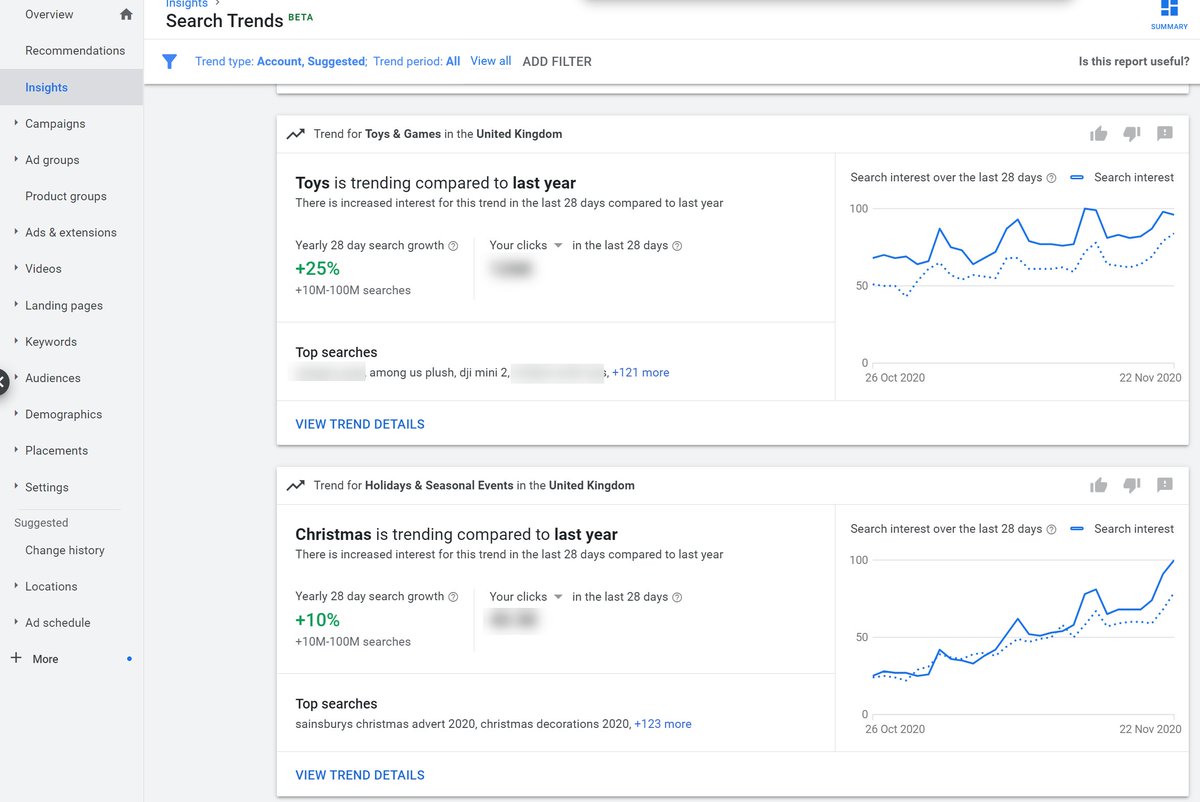Open Recommendations in the sidebar
This screenshot has height=802, width=1200.
coord(75,51)
